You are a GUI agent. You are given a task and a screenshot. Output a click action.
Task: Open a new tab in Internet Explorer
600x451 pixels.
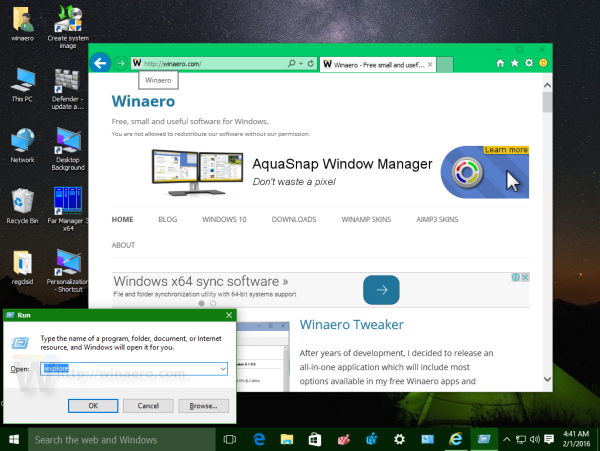[445, 64]
